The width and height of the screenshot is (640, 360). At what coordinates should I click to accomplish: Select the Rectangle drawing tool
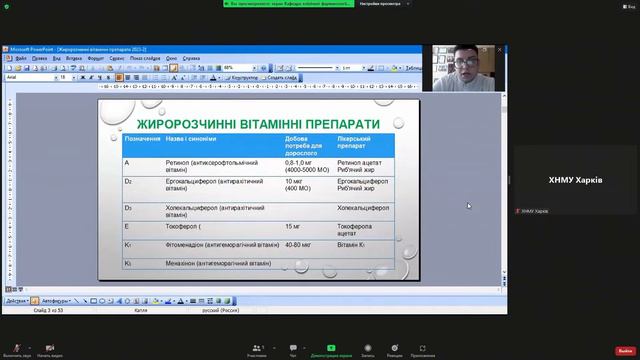click(x=93, y=301)
